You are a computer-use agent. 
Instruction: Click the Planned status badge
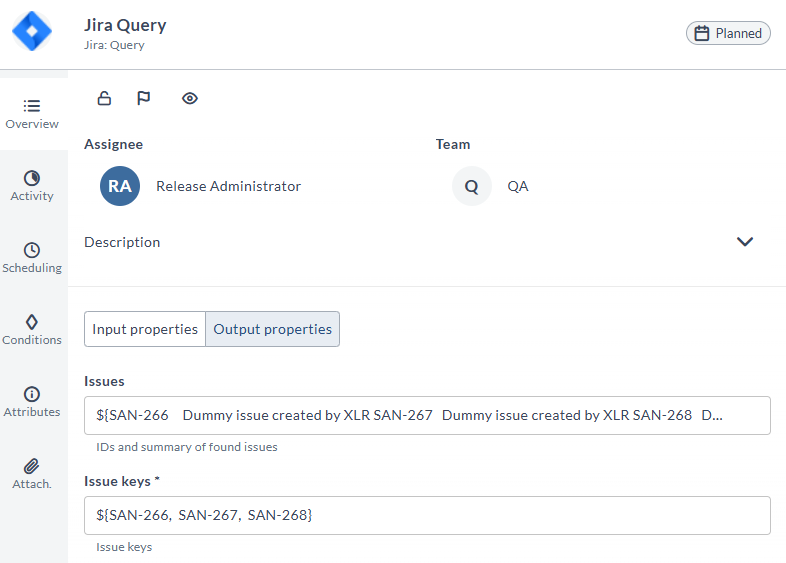(x=728, y=33)
